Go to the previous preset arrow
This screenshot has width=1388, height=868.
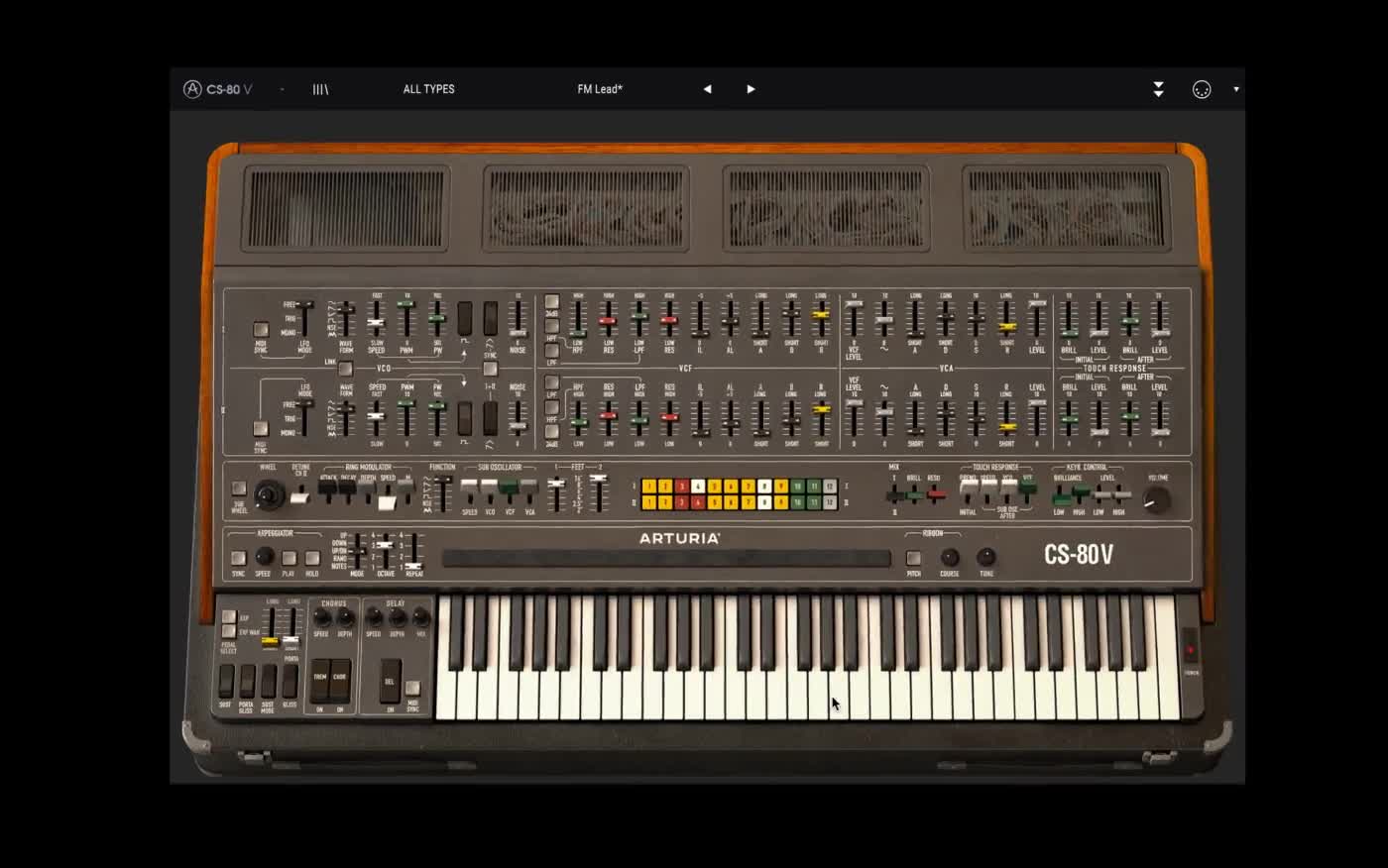[707, 89]
